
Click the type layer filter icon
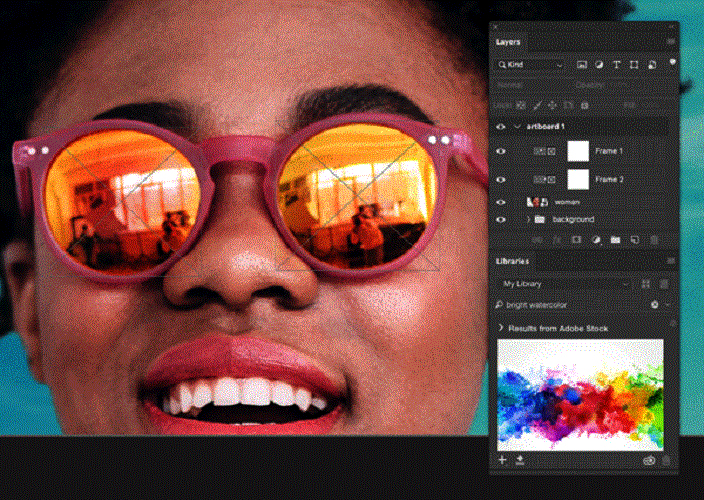point(617,65)
